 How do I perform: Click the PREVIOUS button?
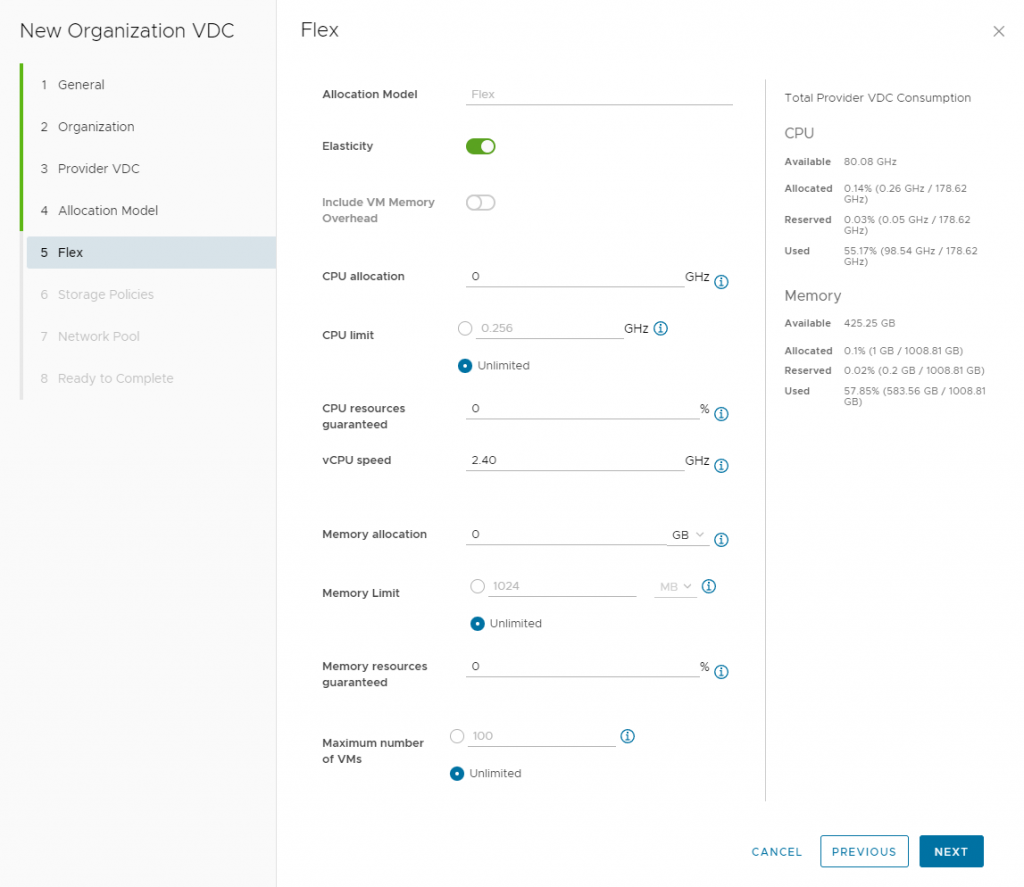pyautogui.click(x=864, y=852)
